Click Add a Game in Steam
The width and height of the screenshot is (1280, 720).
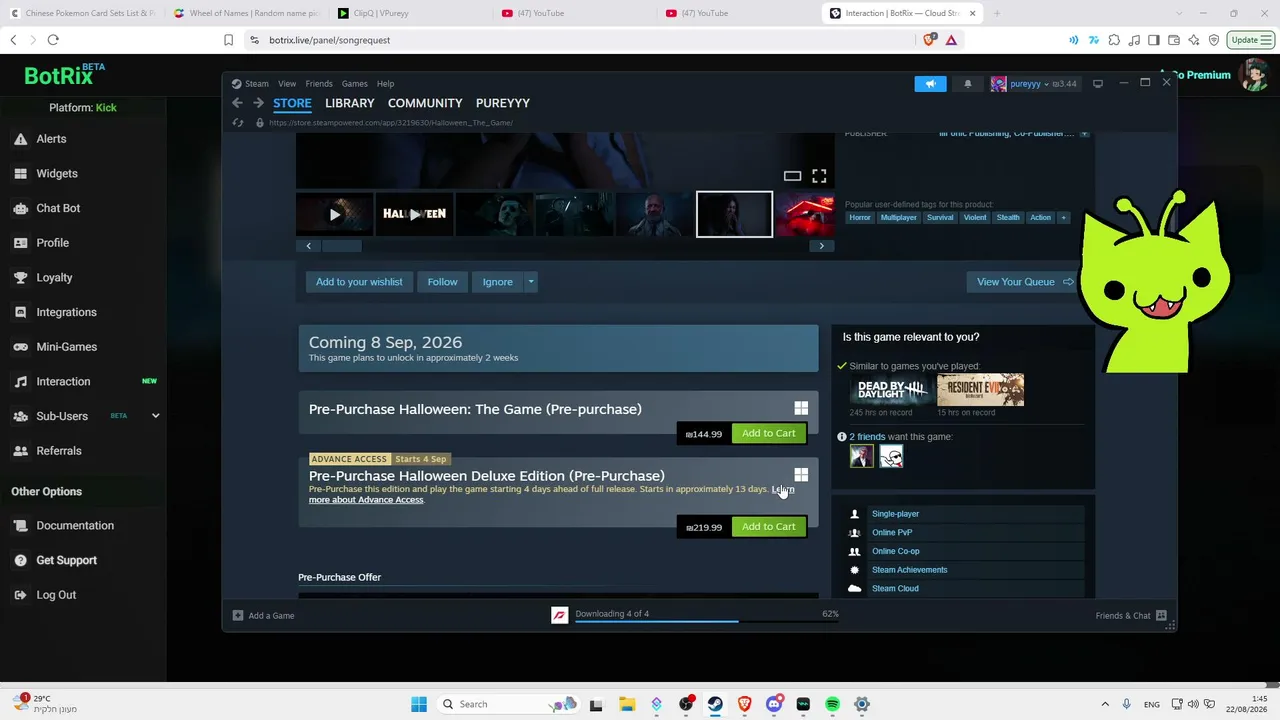pos(264,616)
